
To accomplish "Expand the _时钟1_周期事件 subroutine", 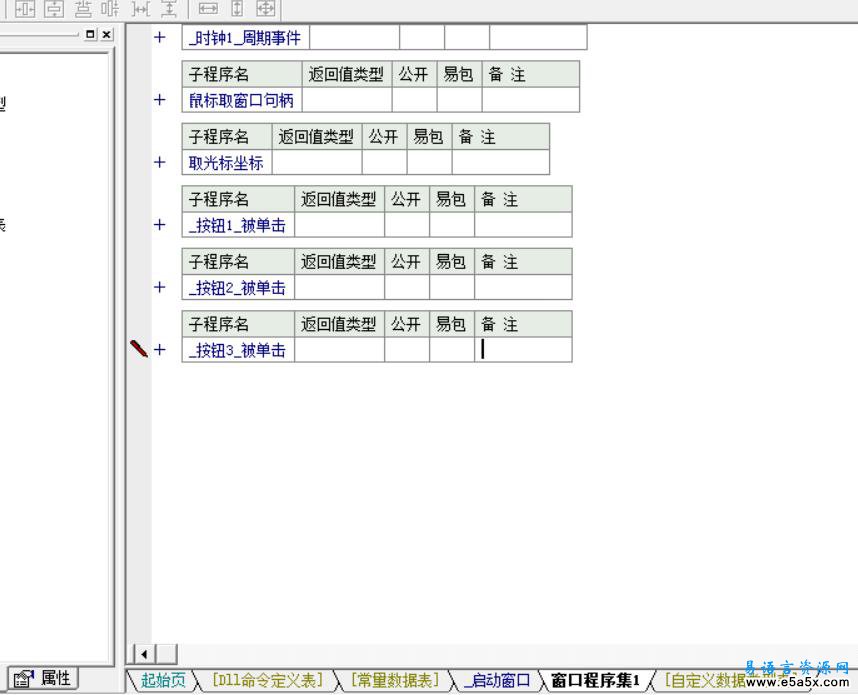I will tap(159, 37).
